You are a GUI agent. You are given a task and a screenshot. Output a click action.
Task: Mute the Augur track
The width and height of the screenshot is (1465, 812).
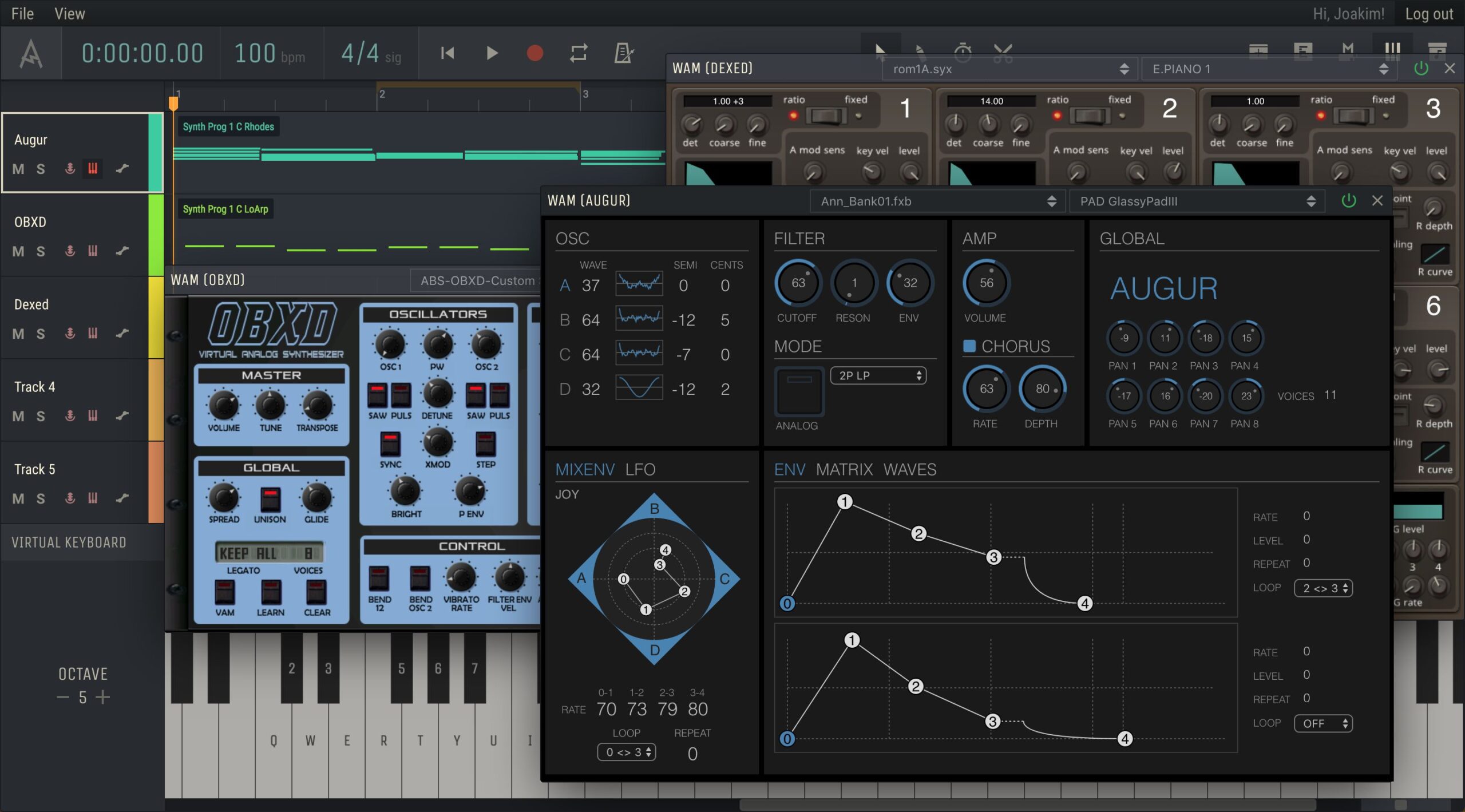click(x=18, y=169)
